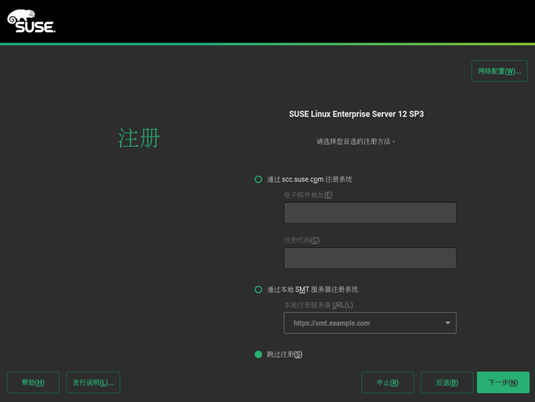The height and width of the screenshot is (402, 535).
Task: Select the local SMT server registration radio button
Action: click(x=258, y=290)
